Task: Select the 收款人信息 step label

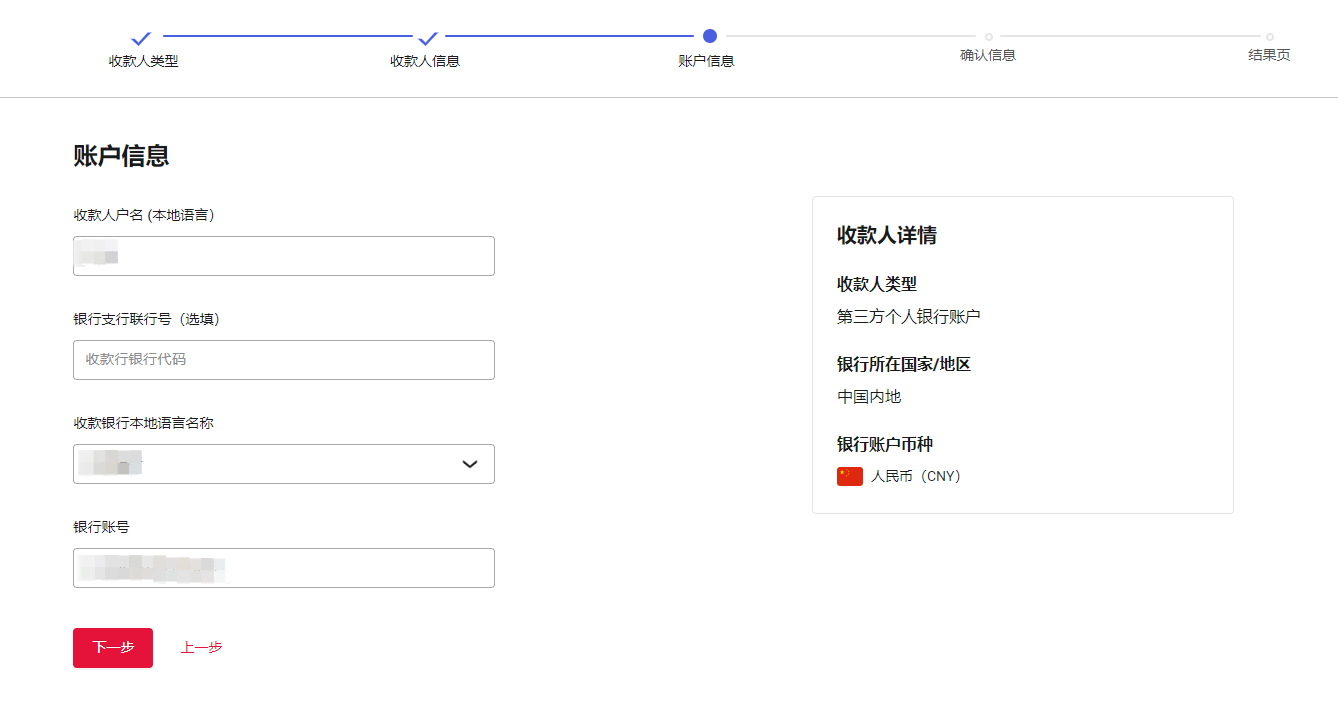Action: [x=425, y=61]
